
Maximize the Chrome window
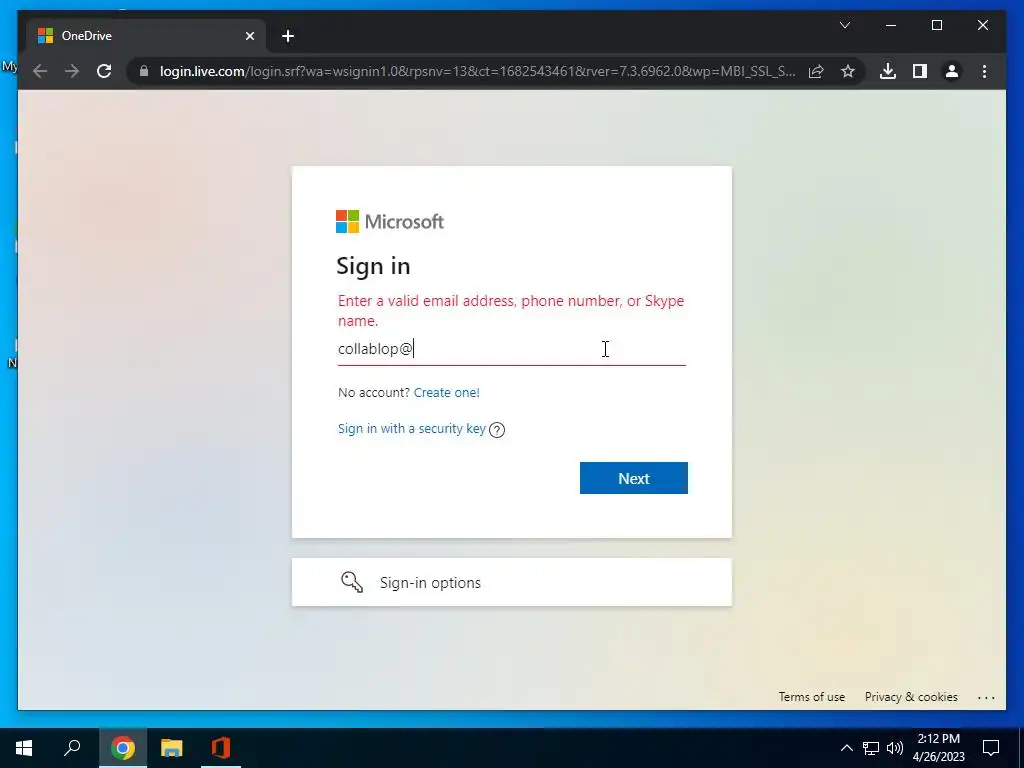coord(936,25)
